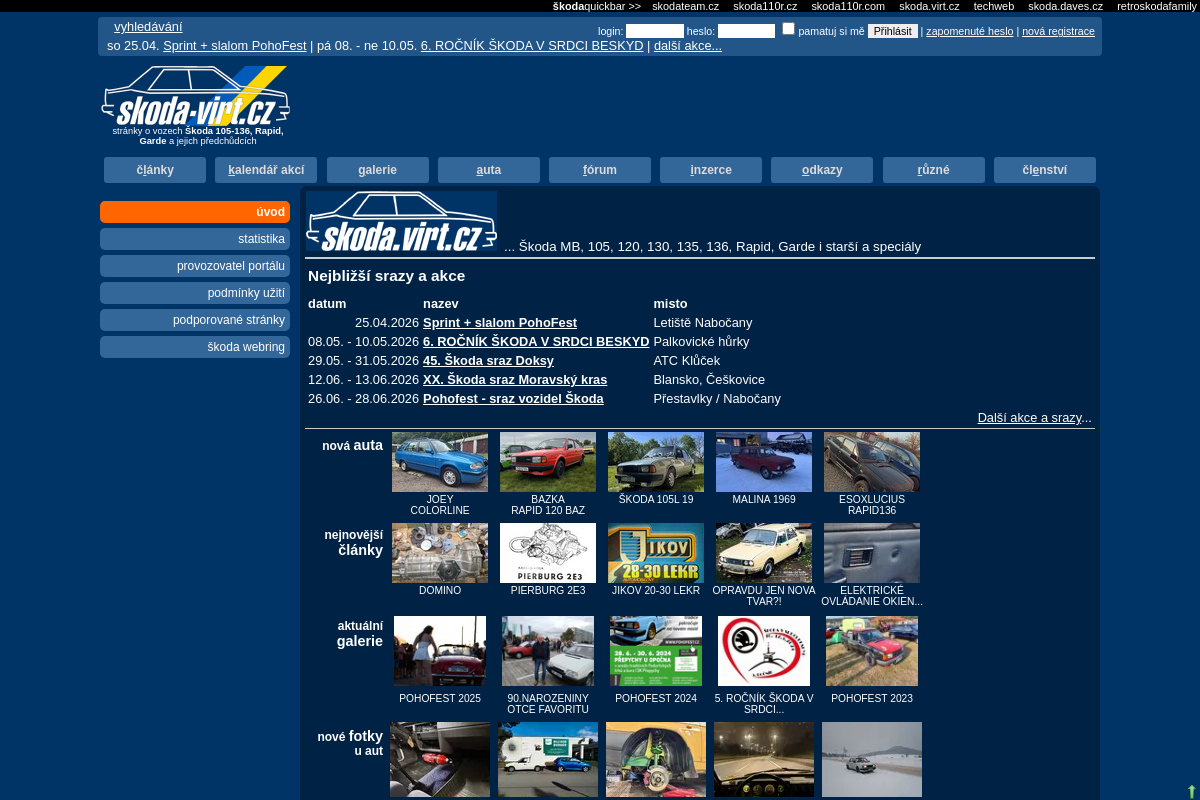This screenshot has width=1200, height=800.
Task: Tick the 'pamatuj si mě' checkbox
Action: [x=788, y=29]
